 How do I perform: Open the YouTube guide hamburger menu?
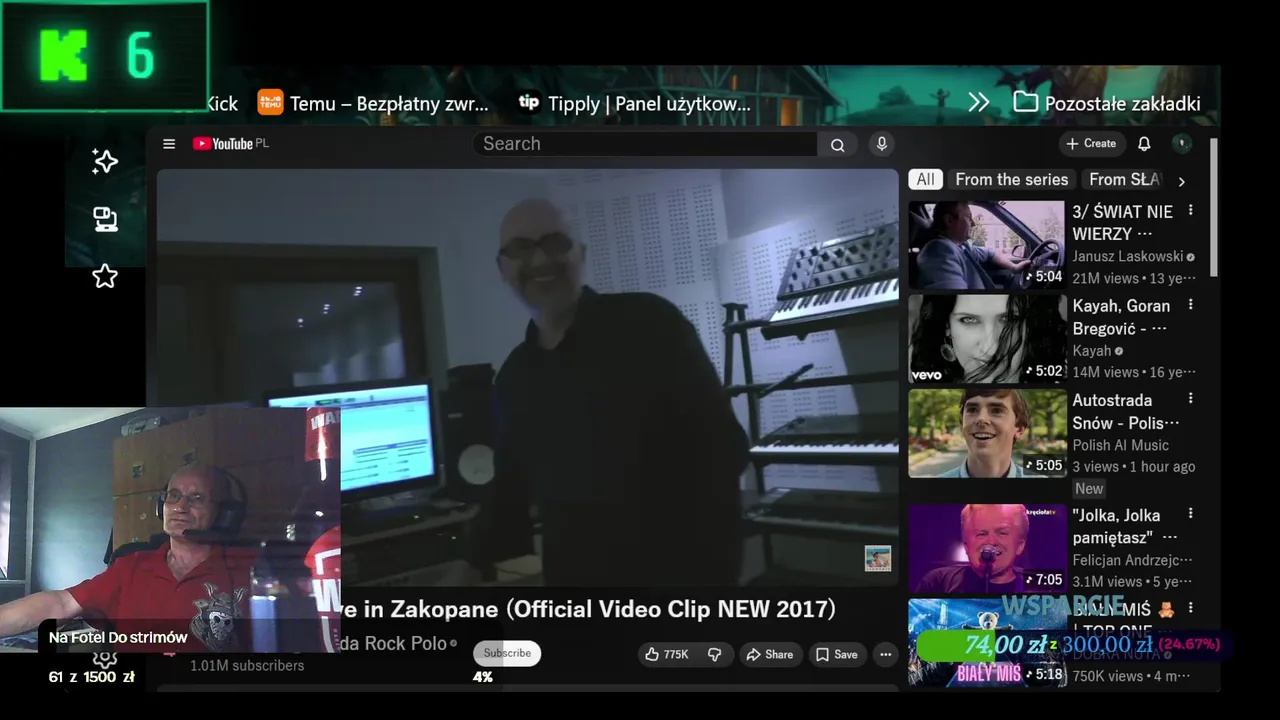pos(169,144)
